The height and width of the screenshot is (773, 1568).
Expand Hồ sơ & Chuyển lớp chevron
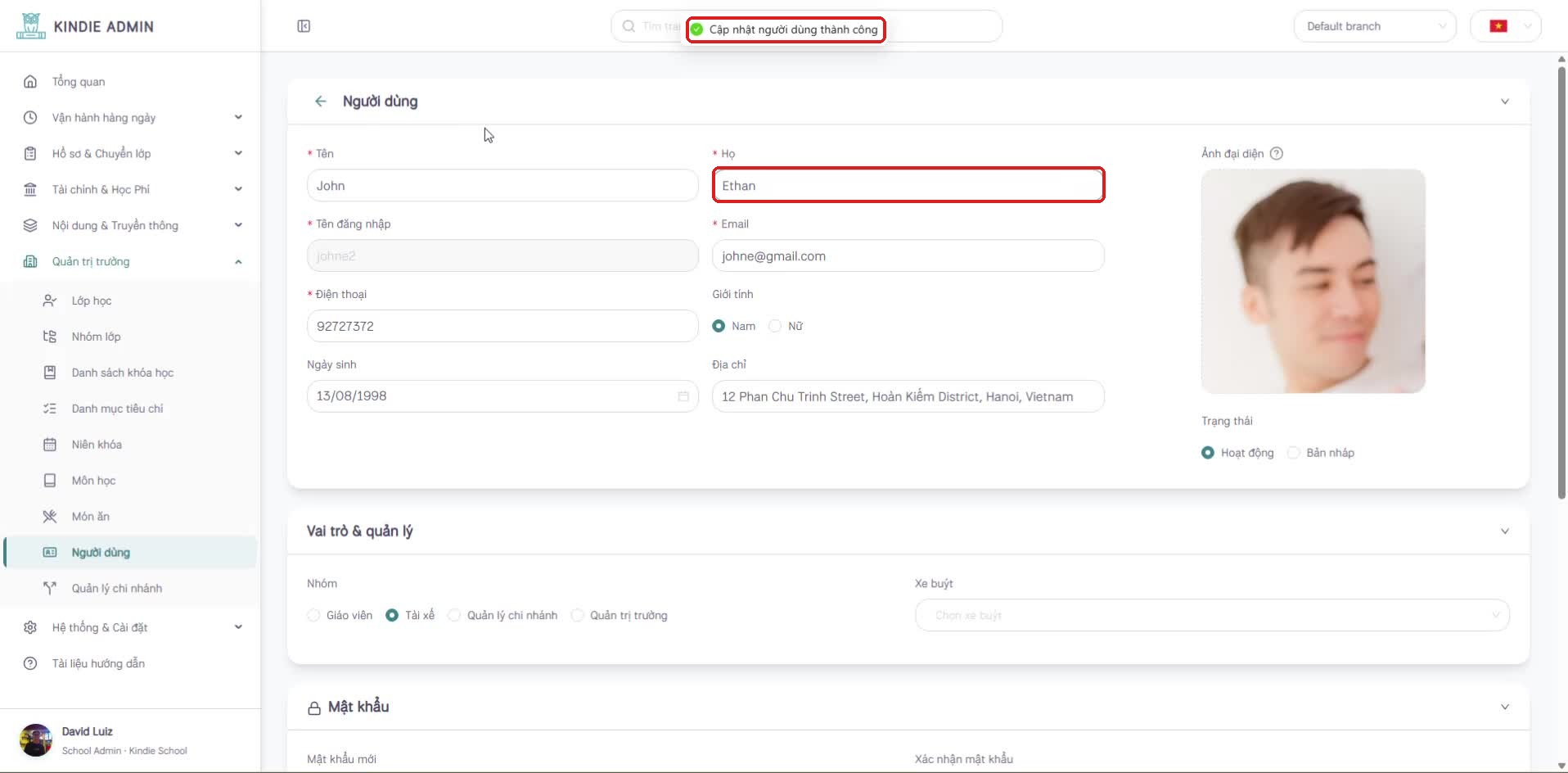click(x=238, y=153)
